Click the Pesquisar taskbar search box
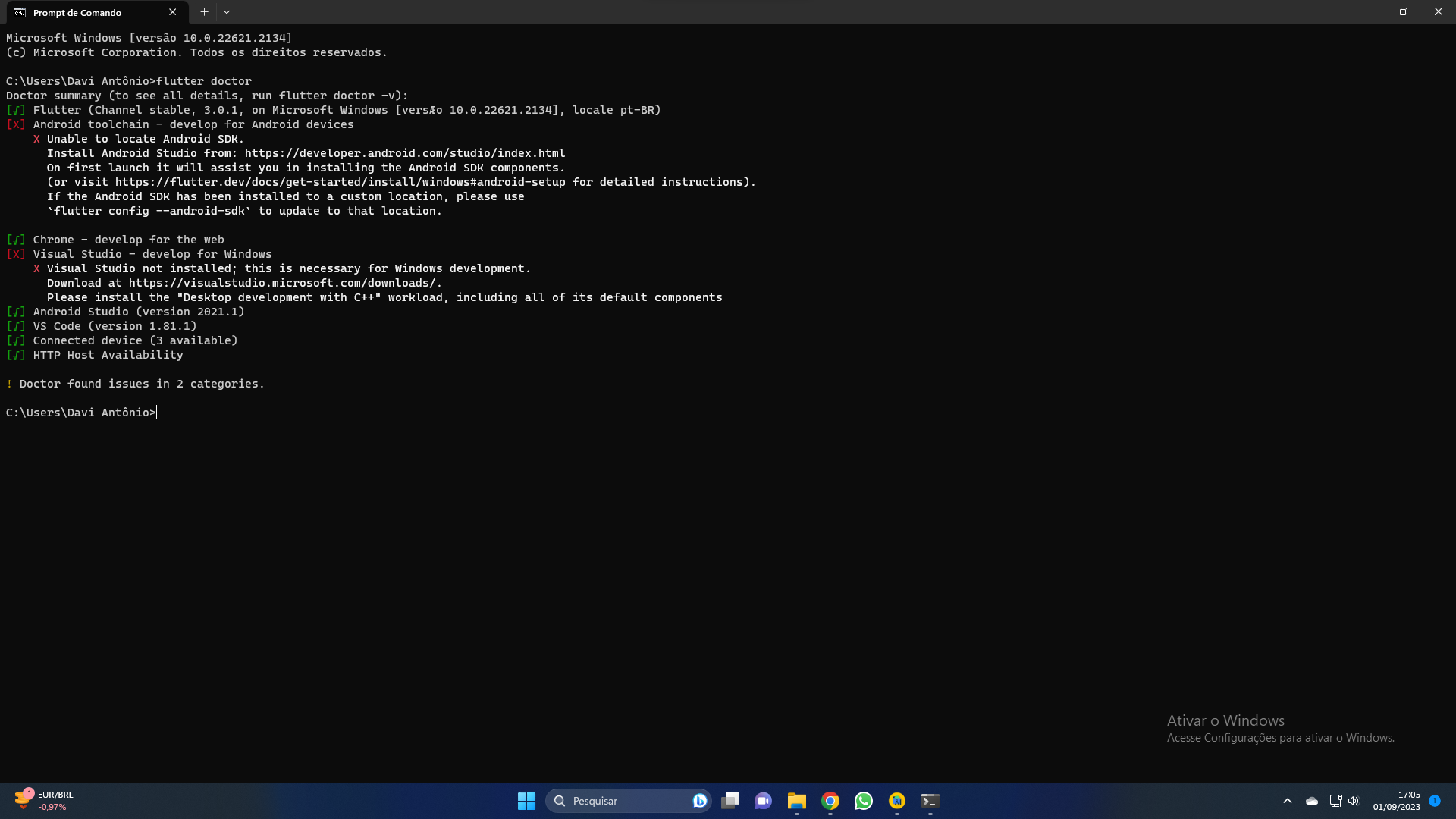 click(x=628, y=801)
